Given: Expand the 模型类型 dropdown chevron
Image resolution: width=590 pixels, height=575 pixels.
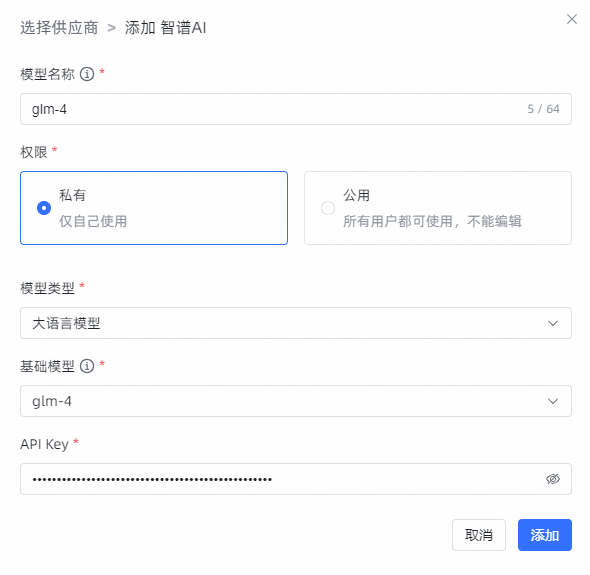Looking at the screenshot, I should [x=553, y=323].
